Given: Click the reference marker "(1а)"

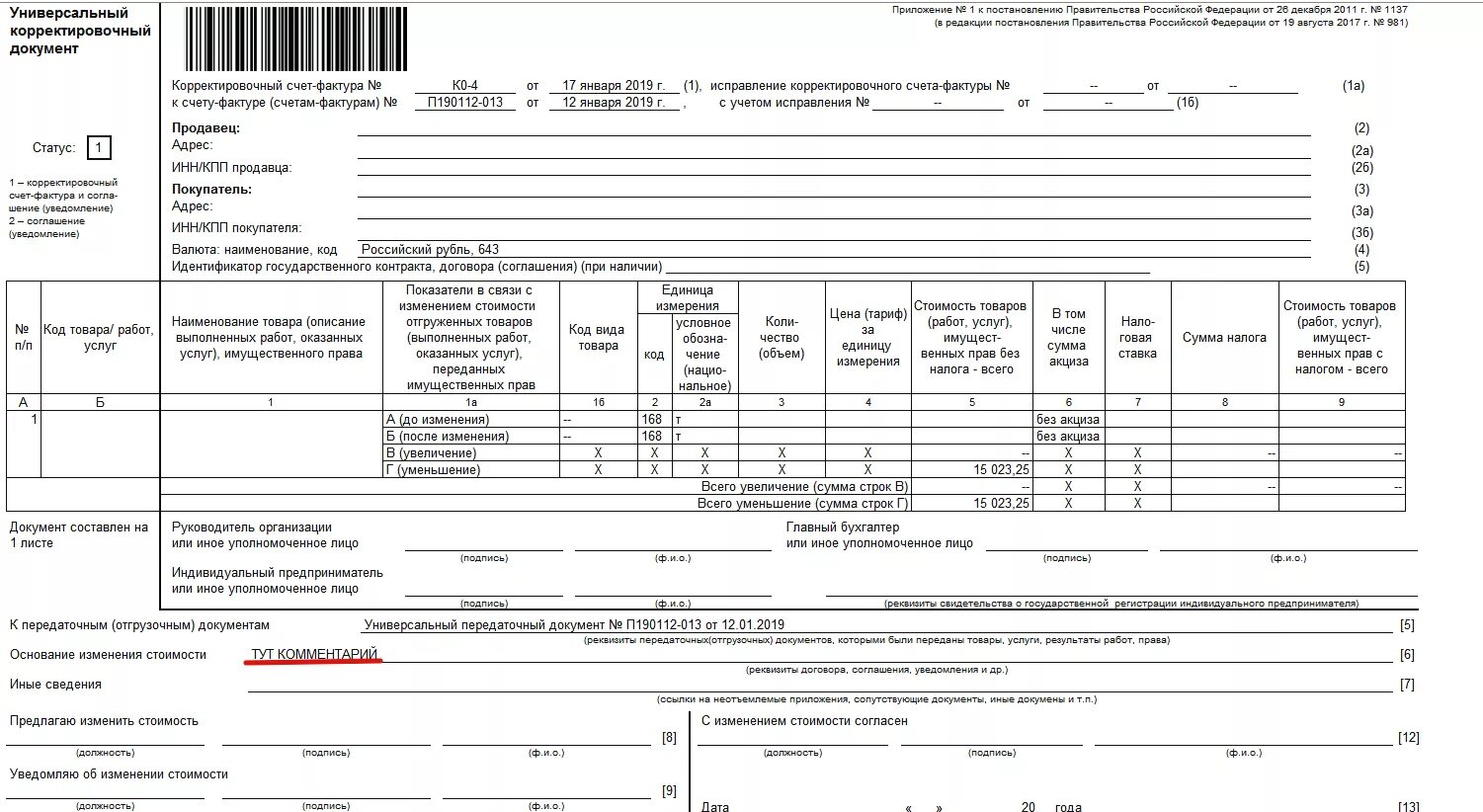Looking at the screenshot, I should tap(1354, 86).
